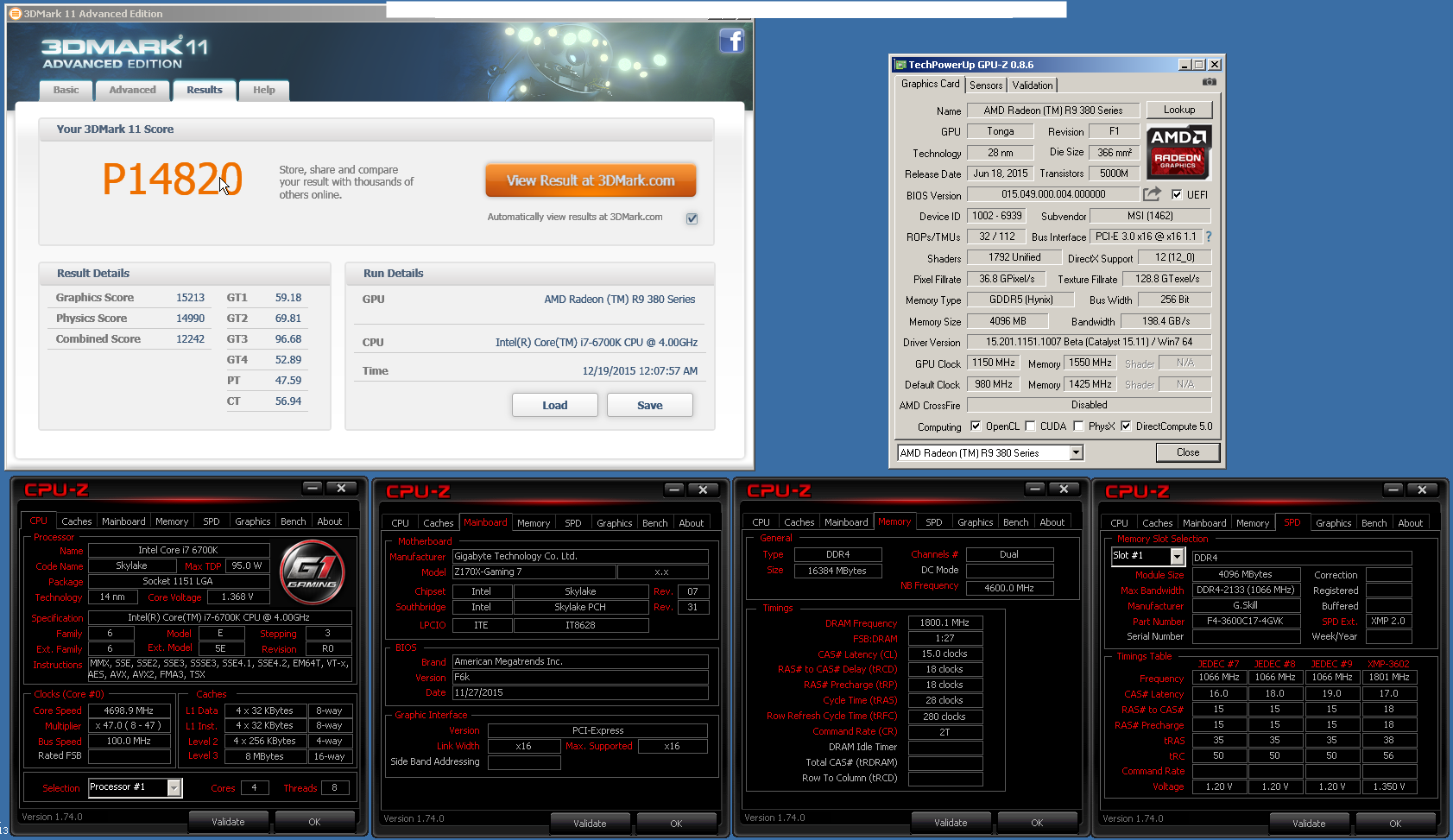
Task: Click the XMP-3602 timings column header
Action: (x=1388, y=664)
